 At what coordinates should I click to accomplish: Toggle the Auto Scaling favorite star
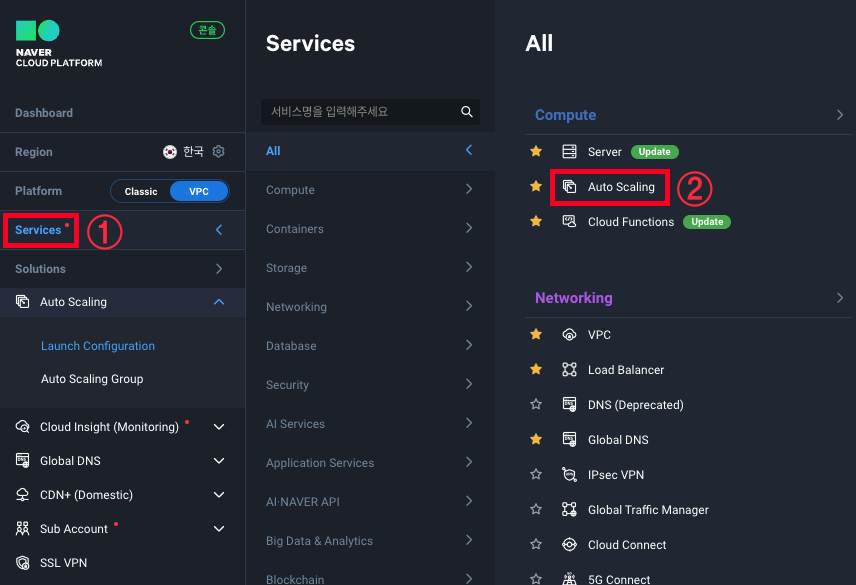(x=536, y=186)
